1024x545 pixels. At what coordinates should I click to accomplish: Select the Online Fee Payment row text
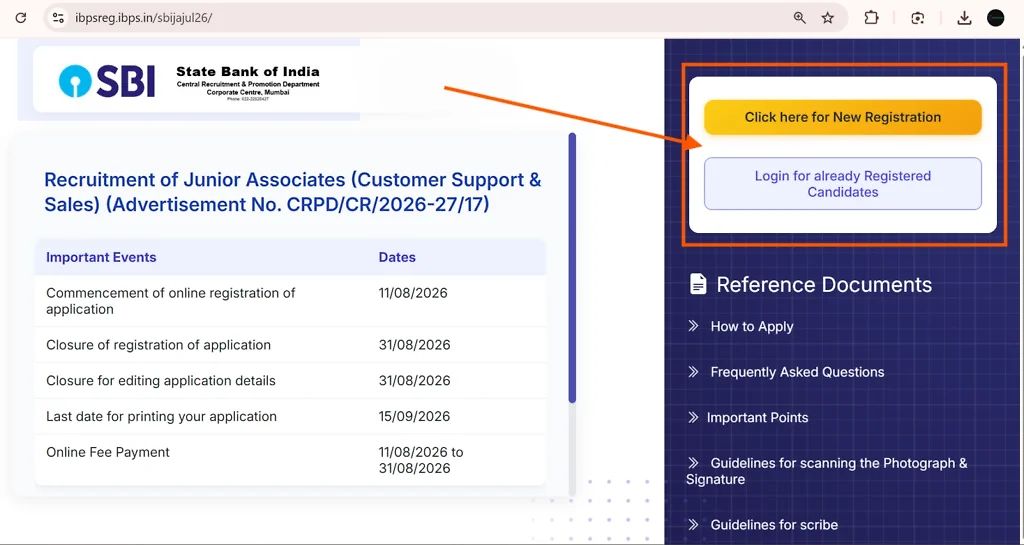point(108,452)
